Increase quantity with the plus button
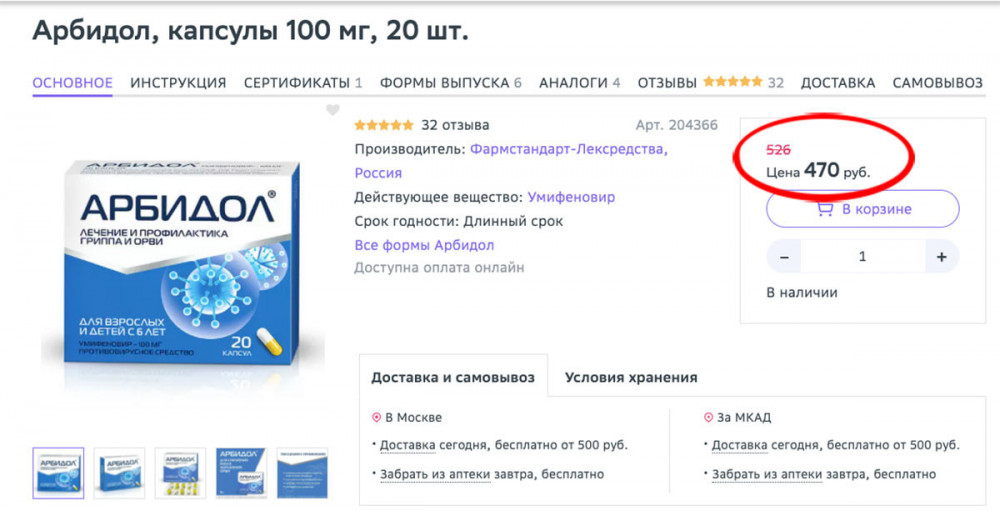Viewport: 1000px width, 511px height. coord(941,257)
